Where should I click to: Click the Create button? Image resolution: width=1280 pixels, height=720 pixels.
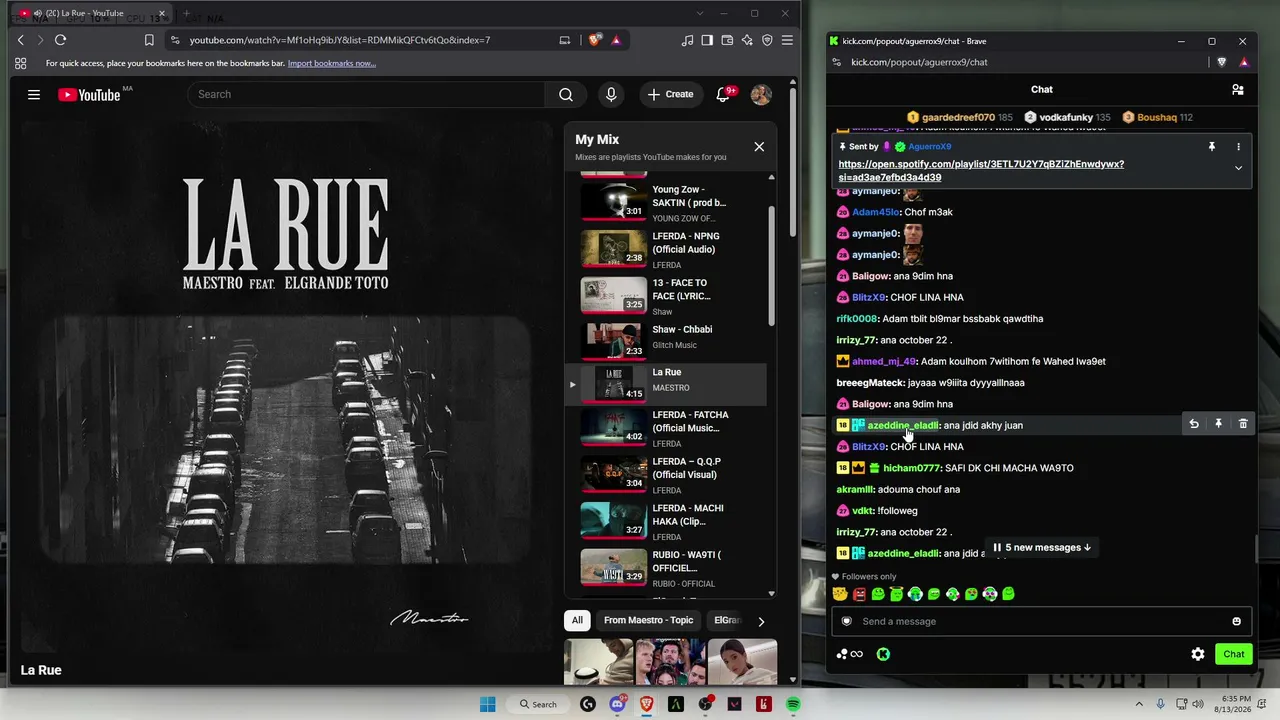[670, 94]
